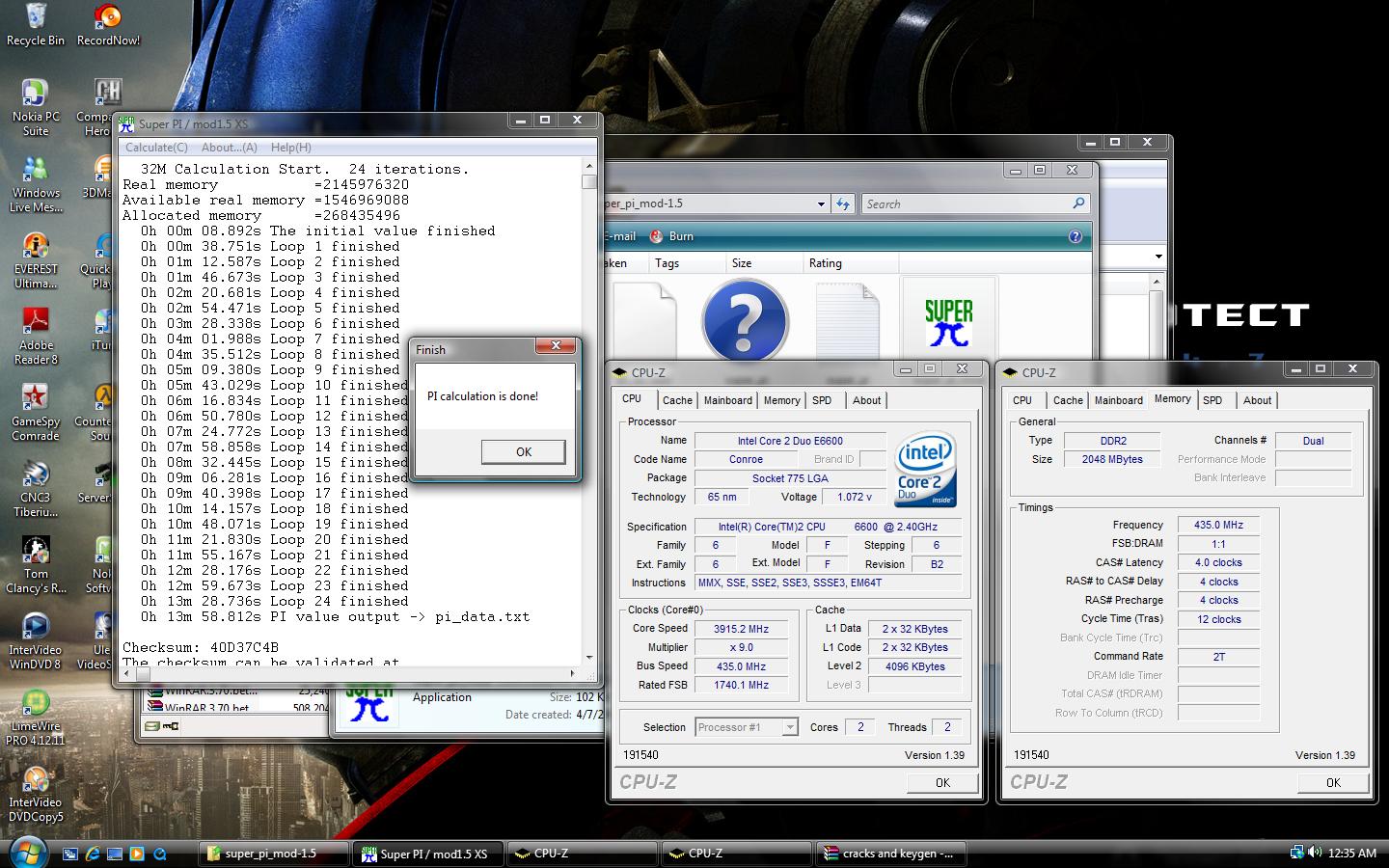Launch Internet Explorer from quick launch

pyautogui.click(x=93, y=854)
